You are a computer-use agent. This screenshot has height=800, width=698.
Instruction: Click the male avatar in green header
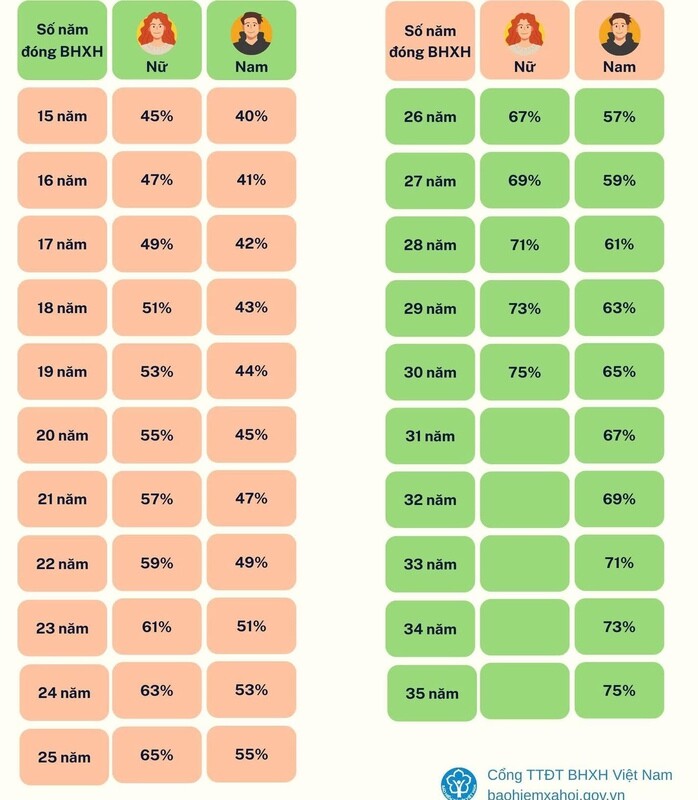pos(251,34)
